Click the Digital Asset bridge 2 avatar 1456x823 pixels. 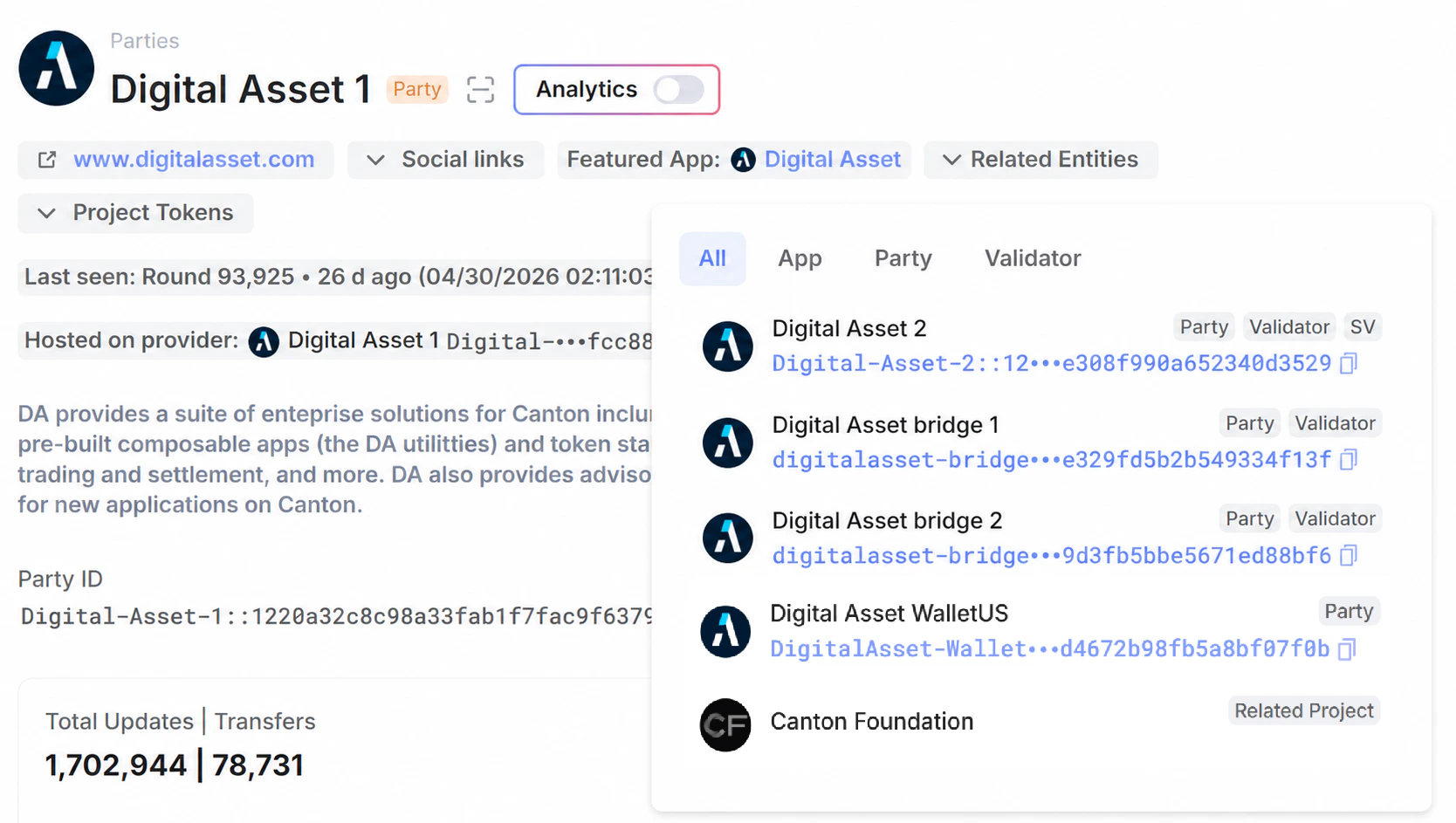tap(727, 538)
